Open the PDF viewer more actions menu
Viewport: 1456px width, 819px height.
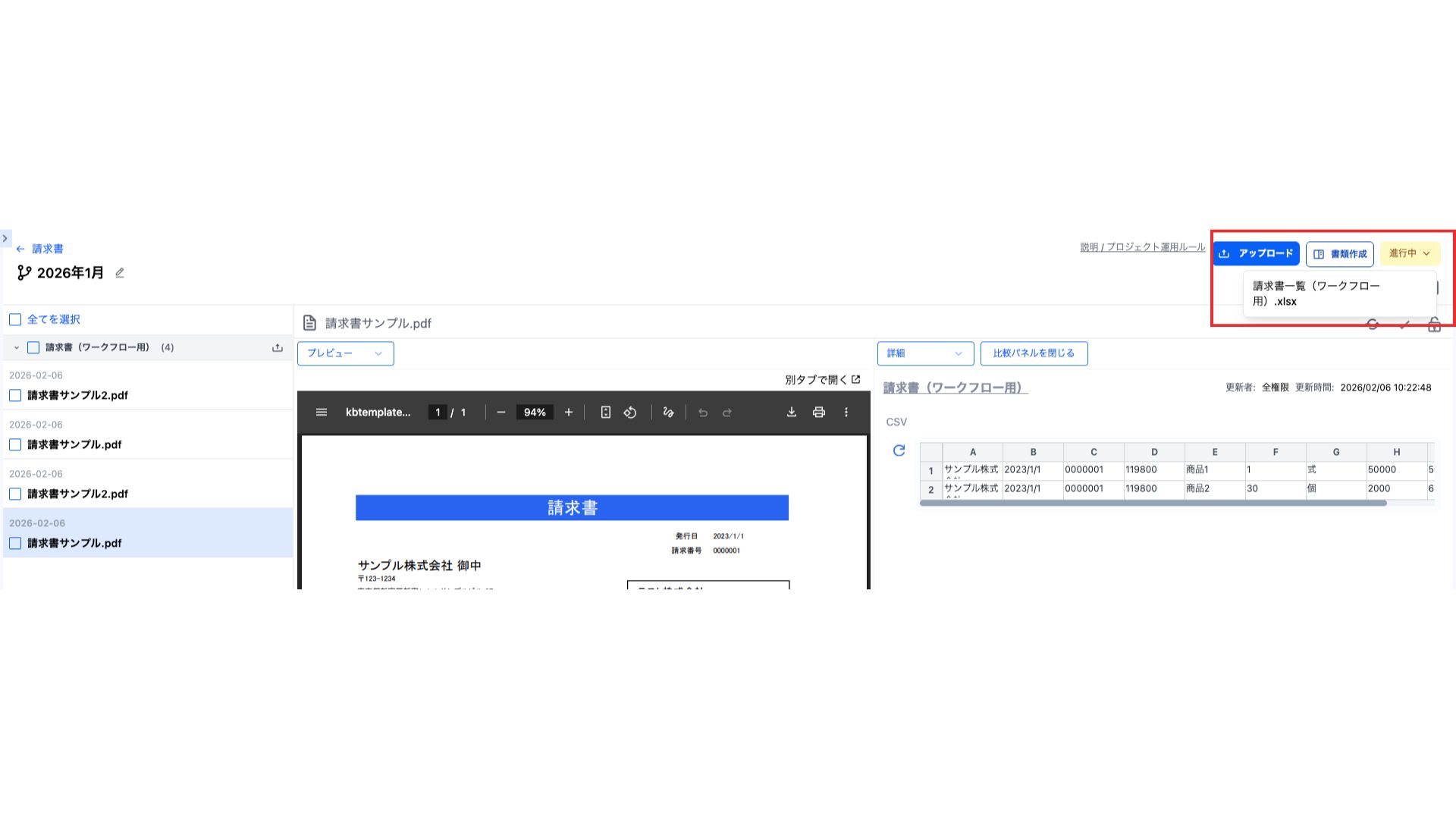pos(846,413)
